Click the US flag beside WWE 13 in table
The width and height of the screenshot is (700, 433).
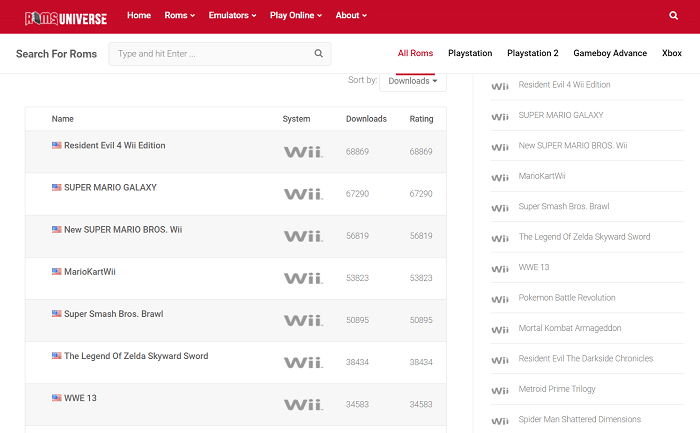click(x=57, y=398)
